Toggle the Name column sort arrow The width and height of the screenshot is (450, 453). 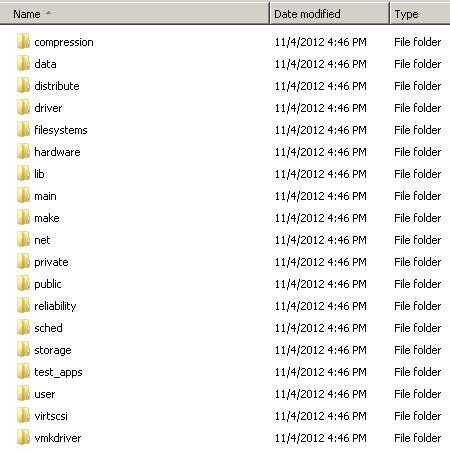(x=48, y=13)
